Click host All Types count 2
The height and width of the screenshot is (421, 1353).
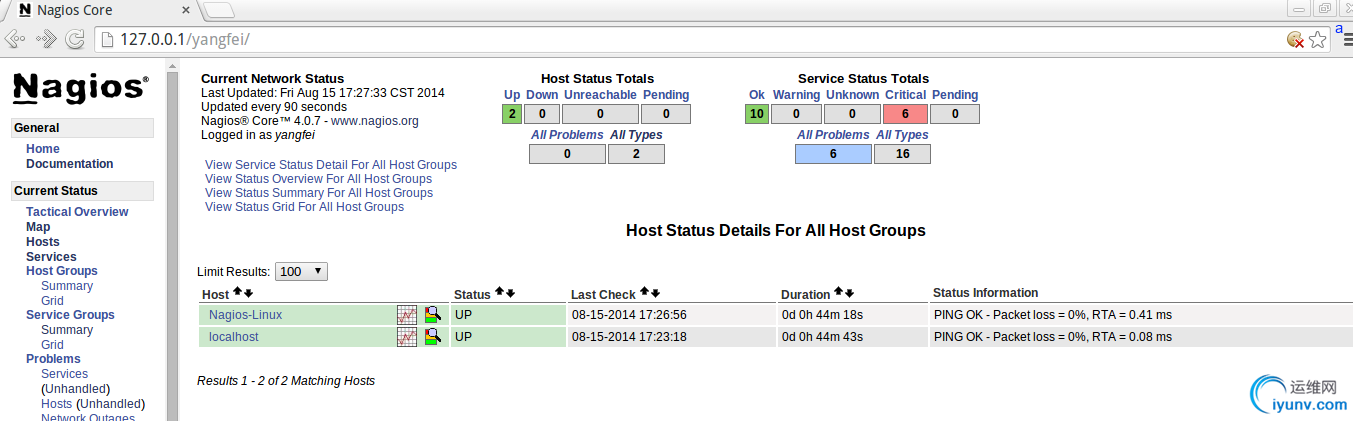(x=636, y=153)
